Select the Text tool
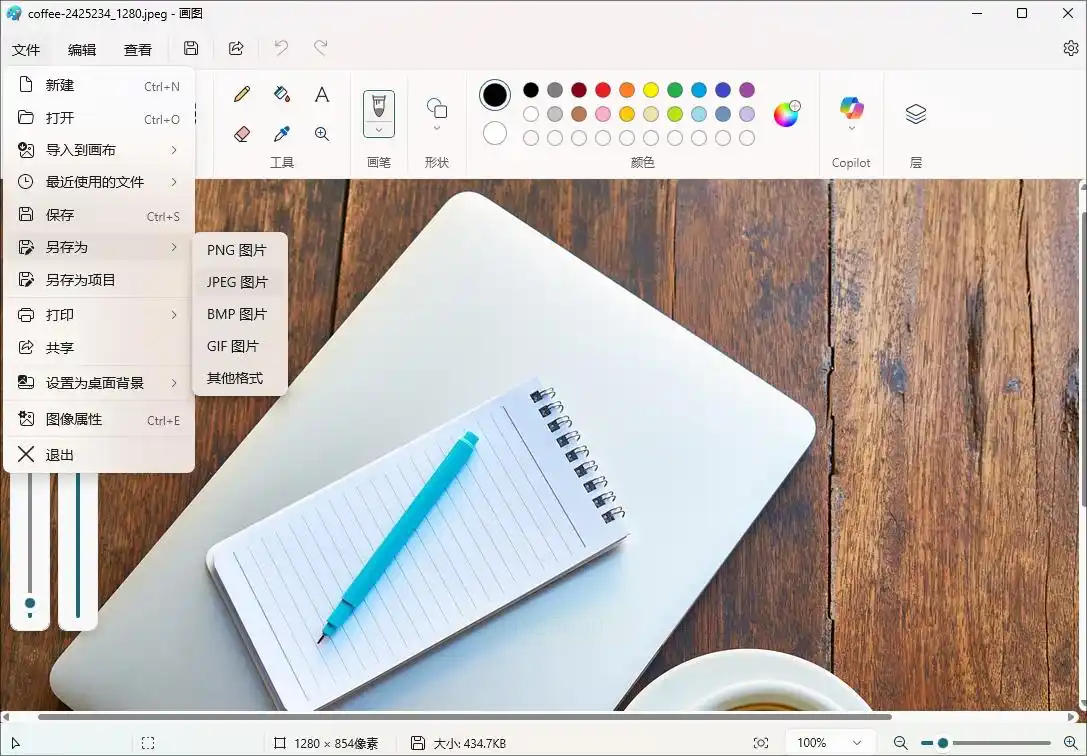Screen dimensions: 1087x756 click(x=322, y=94)
